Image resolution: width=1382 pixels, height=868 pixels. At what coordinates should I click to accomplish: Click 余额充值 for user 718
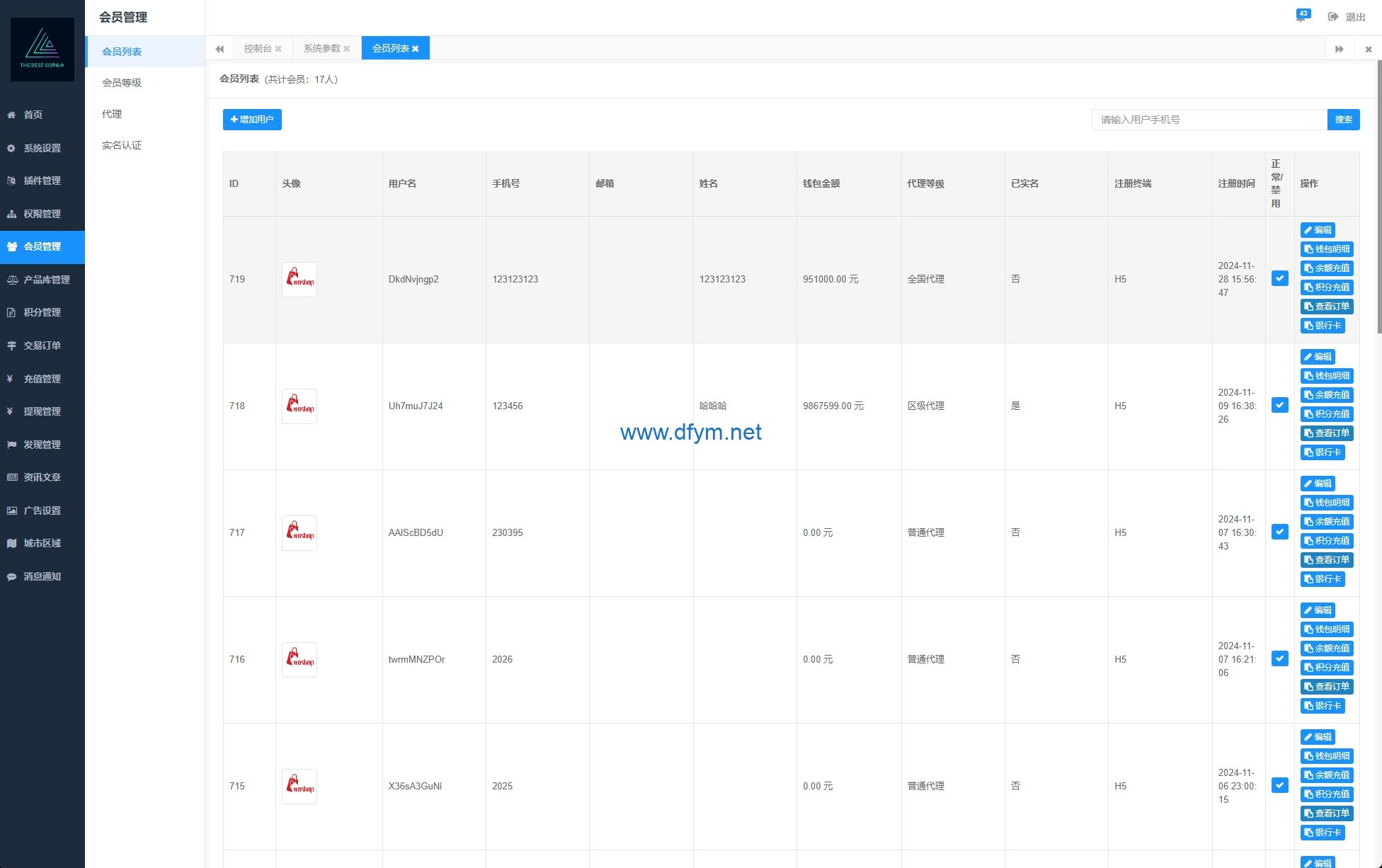pos(1327,395)
